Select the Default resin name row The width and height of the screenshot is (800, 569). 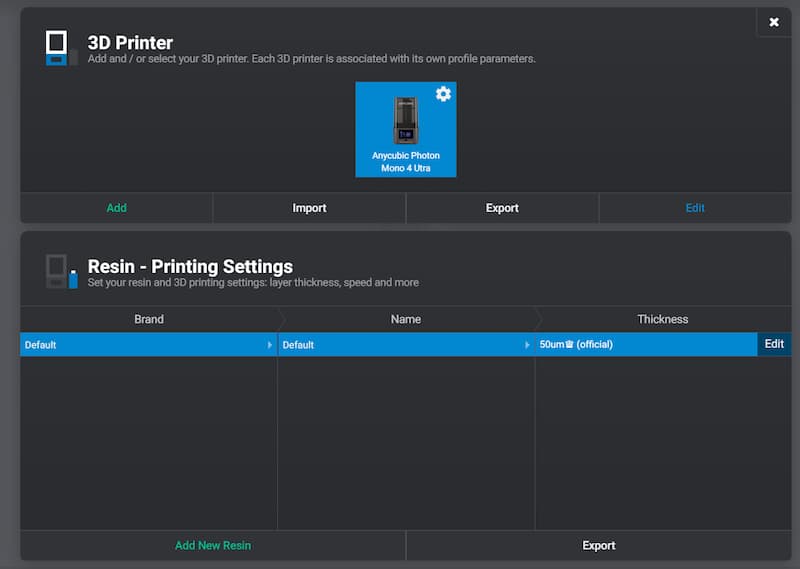(x=406, y=344)
